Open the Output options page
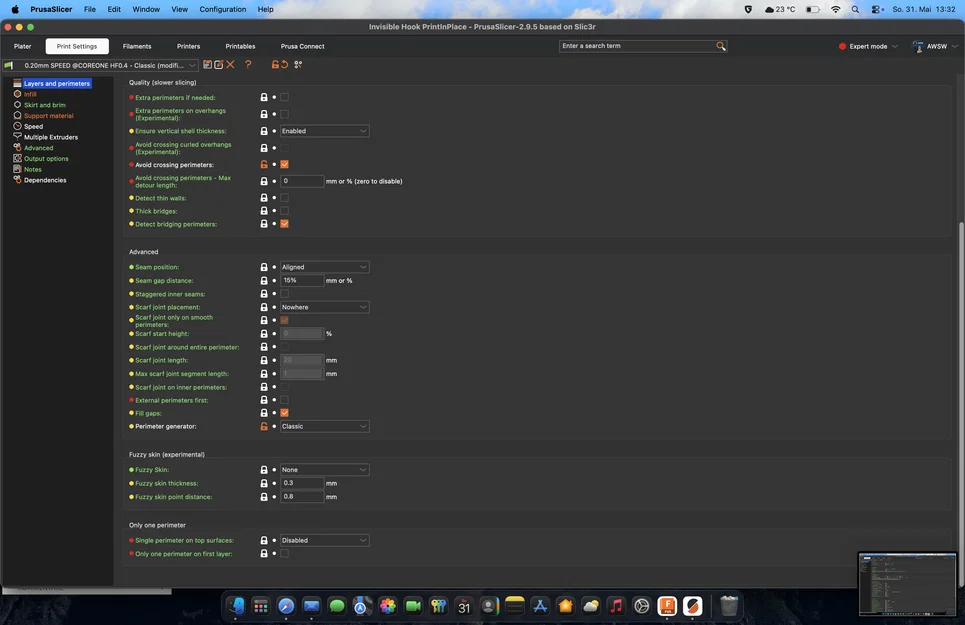This screenshot has width=965, height=625. [x=46, y=159]
